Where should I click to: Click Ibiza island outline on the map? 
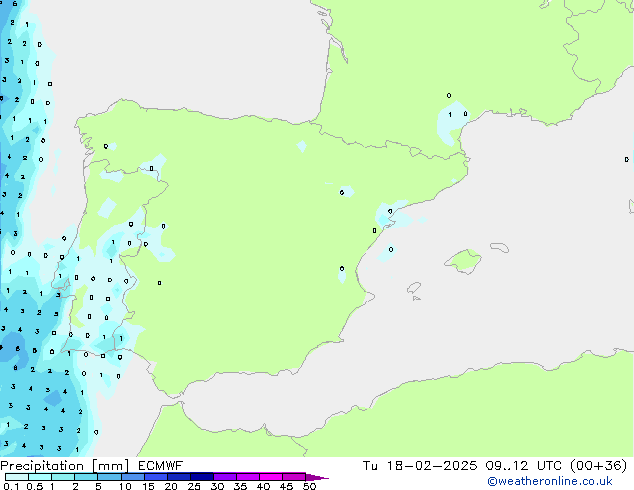pyautogui.click(x=414, y=288)
